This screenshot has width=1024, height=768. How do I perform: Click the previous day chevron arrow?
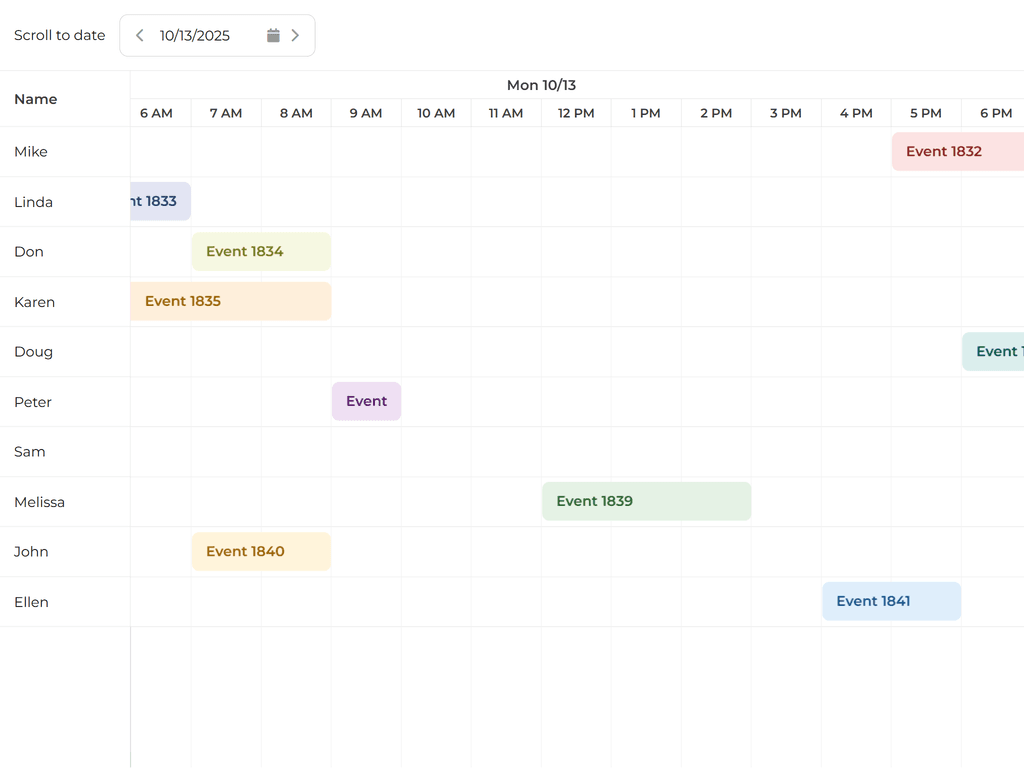139,34
